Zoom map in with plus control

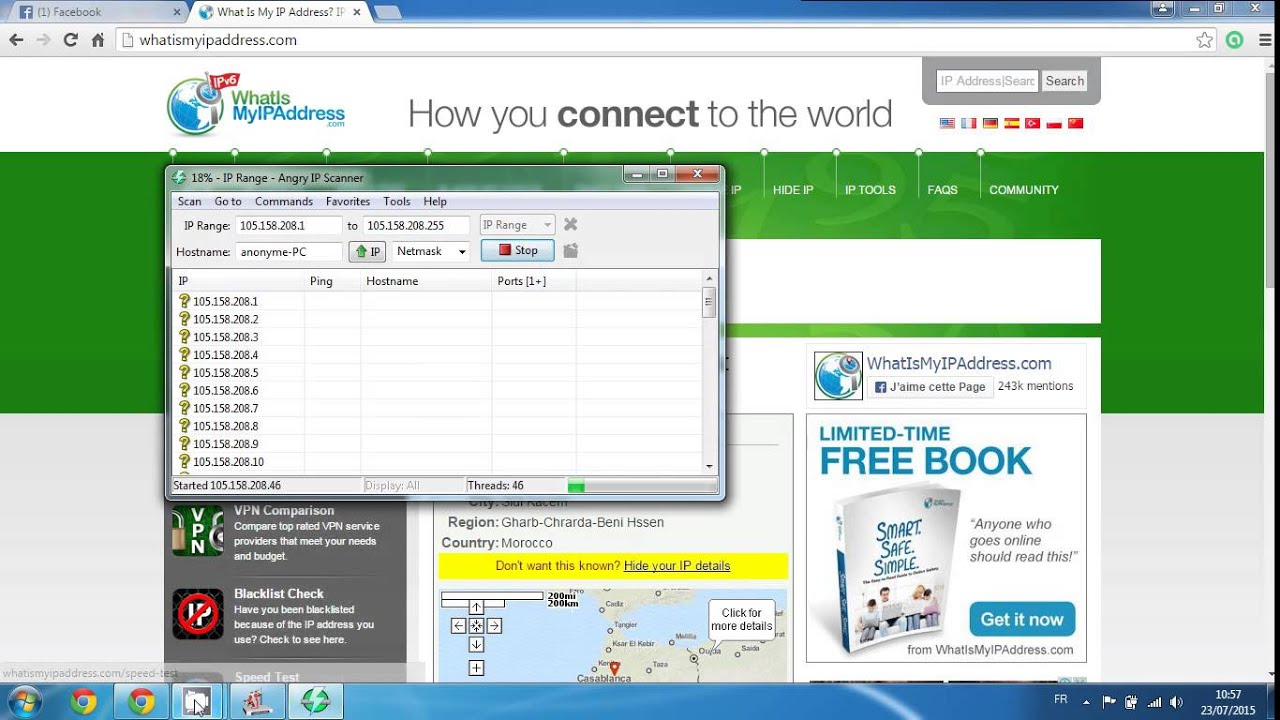click(476, 668)
